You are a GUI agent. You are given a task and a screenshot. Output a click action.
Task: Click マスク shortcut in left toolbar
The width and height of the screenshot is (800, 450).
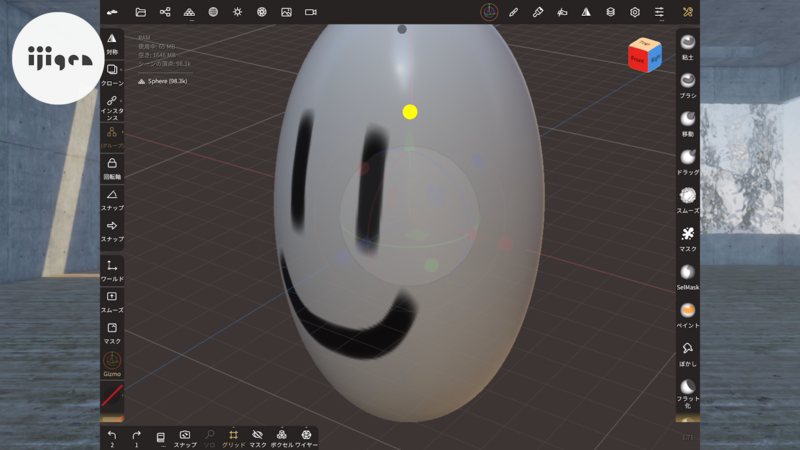click(112, 333)
